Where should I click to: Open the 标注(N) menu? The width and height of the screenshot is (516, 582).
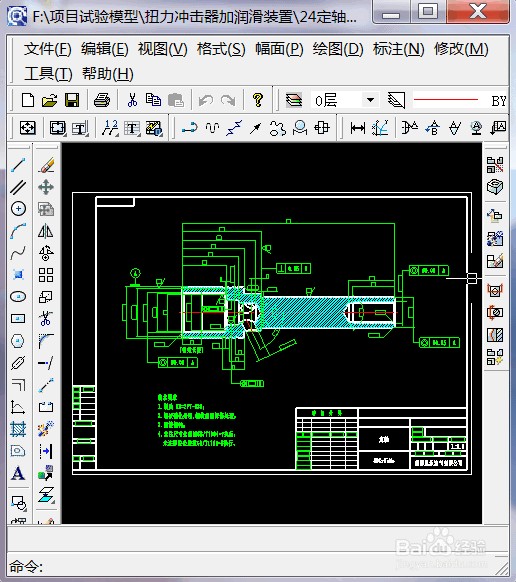pyautogui.click(x=398, y=49)
